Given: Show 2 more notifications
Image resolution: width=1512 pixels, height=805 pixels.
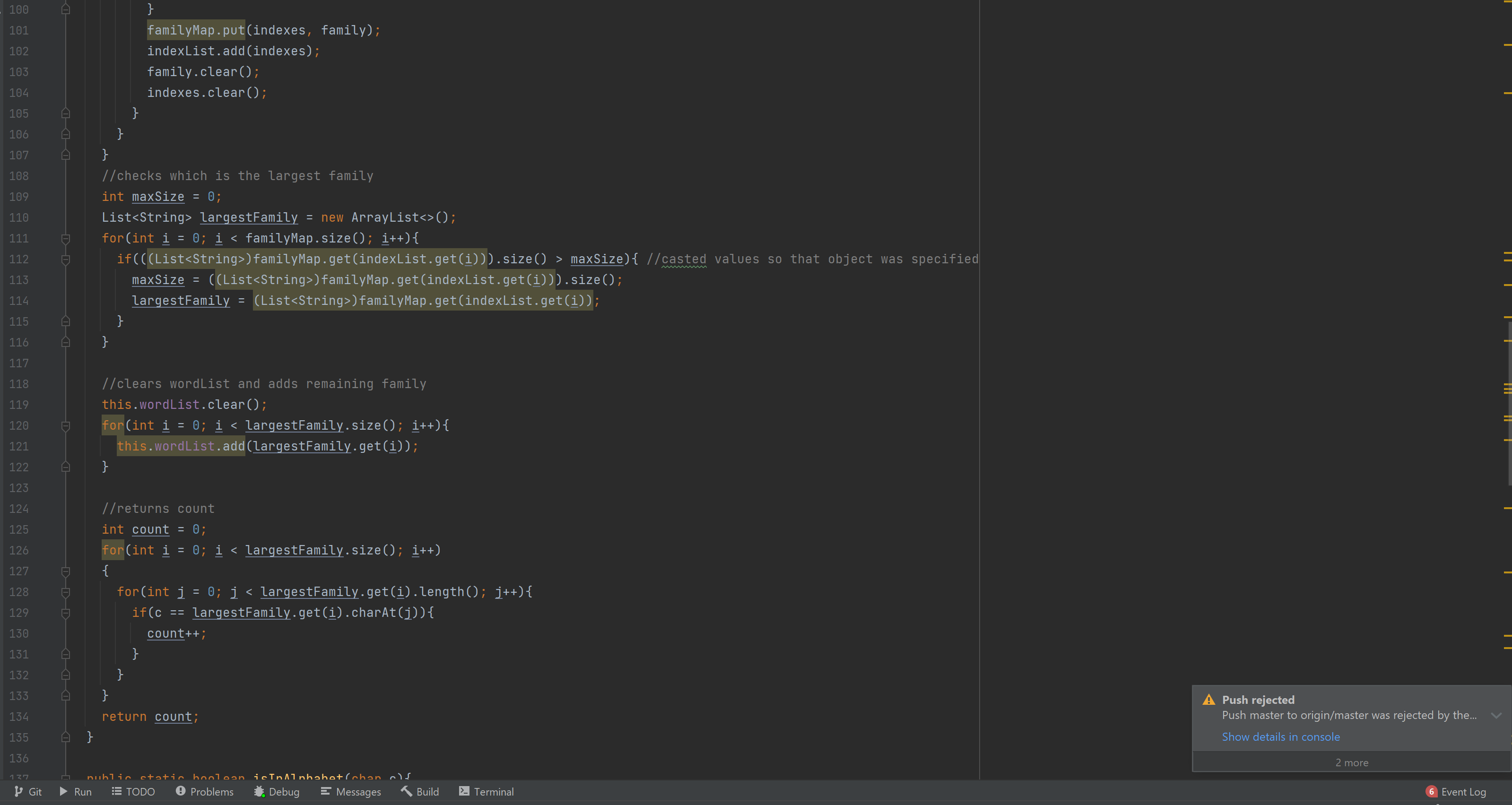Looking at the screenshot, I should pyautogui.click(x=1351, y=762).
